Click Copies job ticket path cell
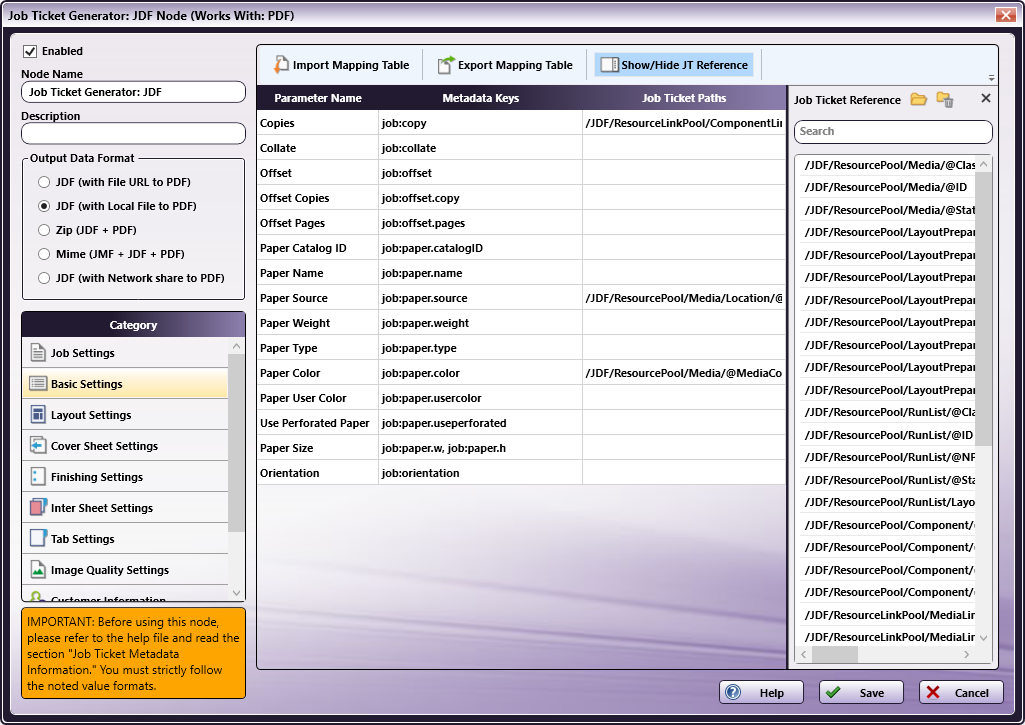The image size is (1025, 725). [x=684, y=123]
